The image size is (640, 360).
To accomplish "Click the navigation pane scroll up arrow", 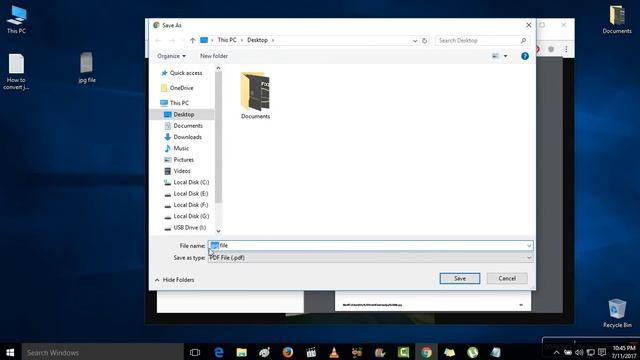I will coord(218,68).
